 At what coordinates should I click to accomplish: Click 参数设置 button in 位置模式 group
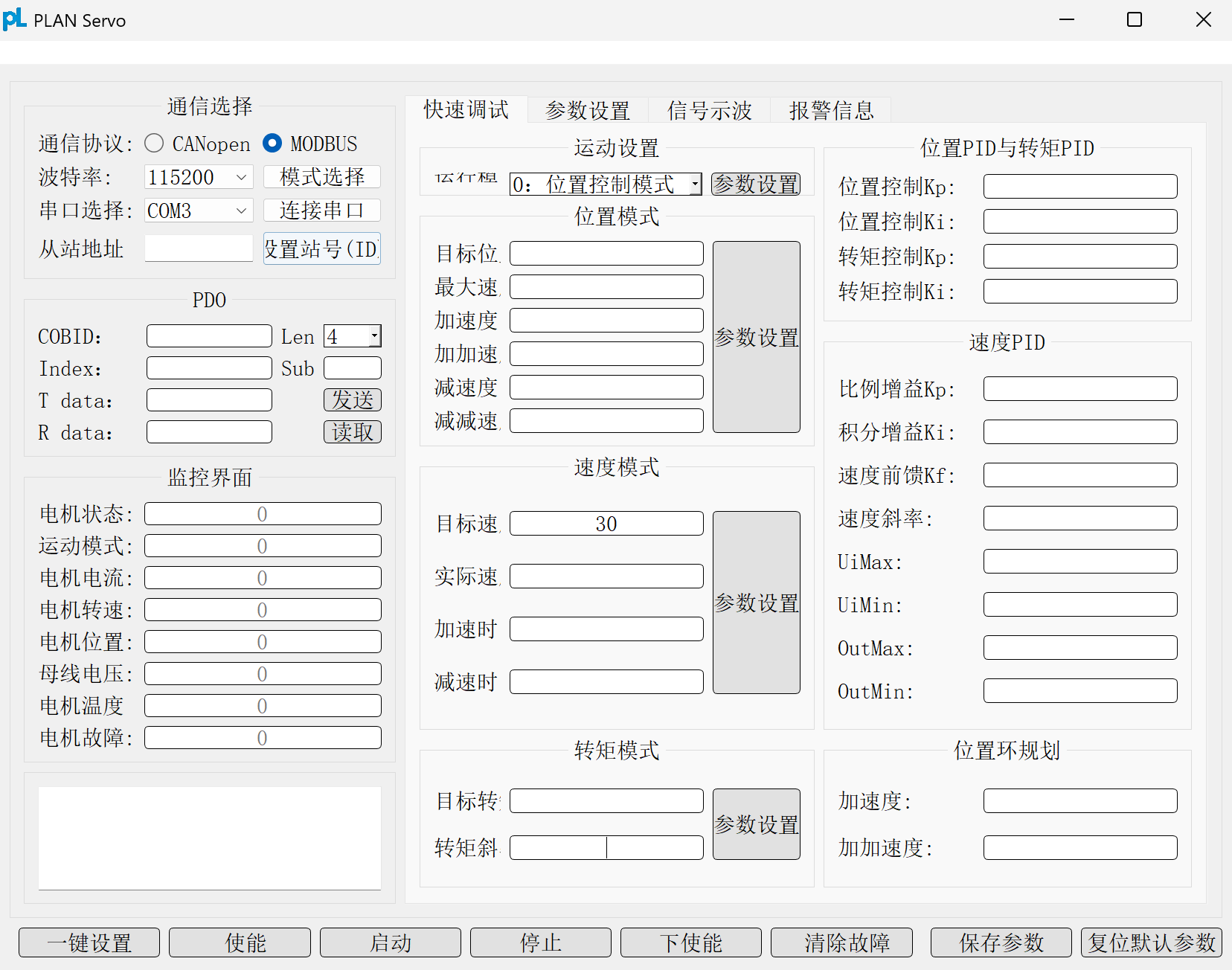[x=757, y=337]
